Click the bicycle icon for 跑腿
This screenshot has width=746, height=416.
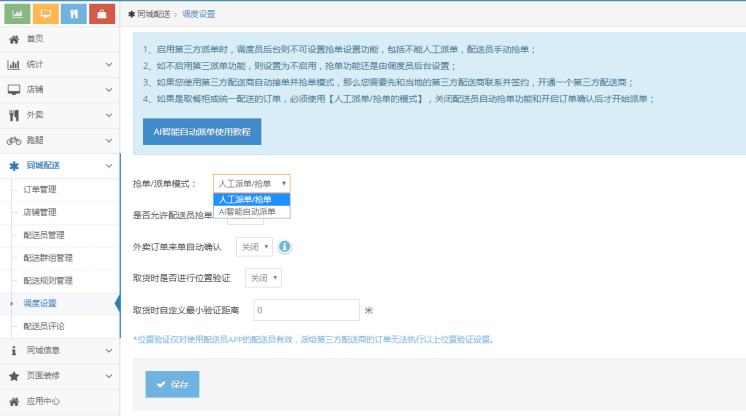pyautogui.click(x=14, y=140)
